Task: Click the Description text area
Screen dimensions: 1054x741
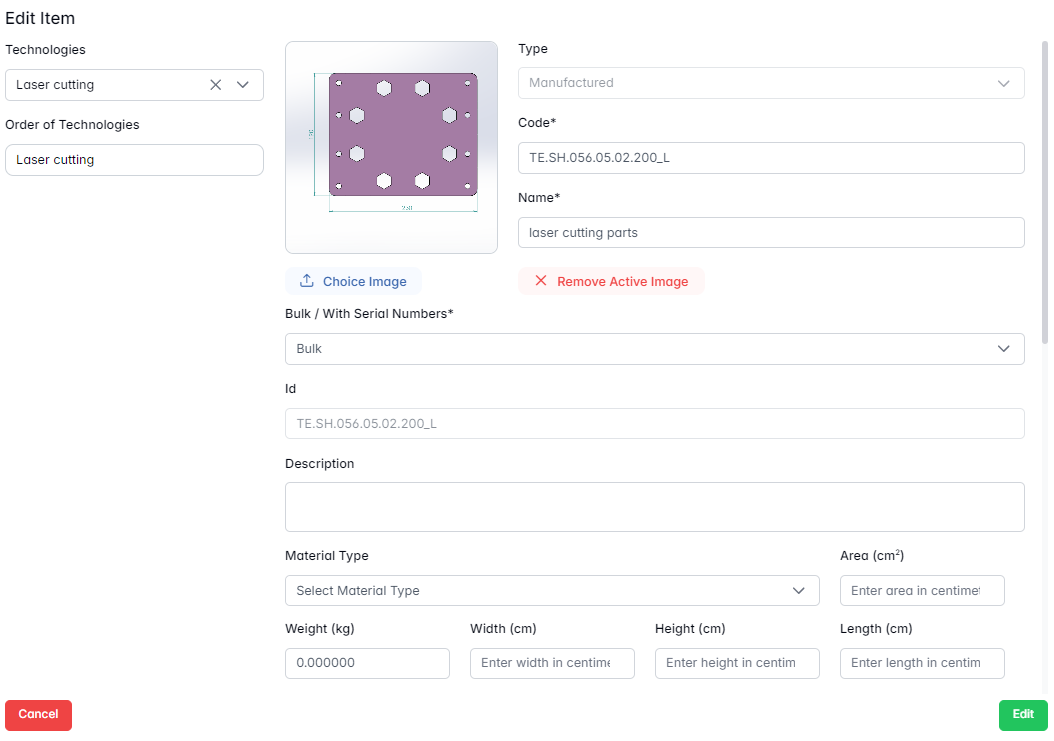Action: (x=654, y=507)
